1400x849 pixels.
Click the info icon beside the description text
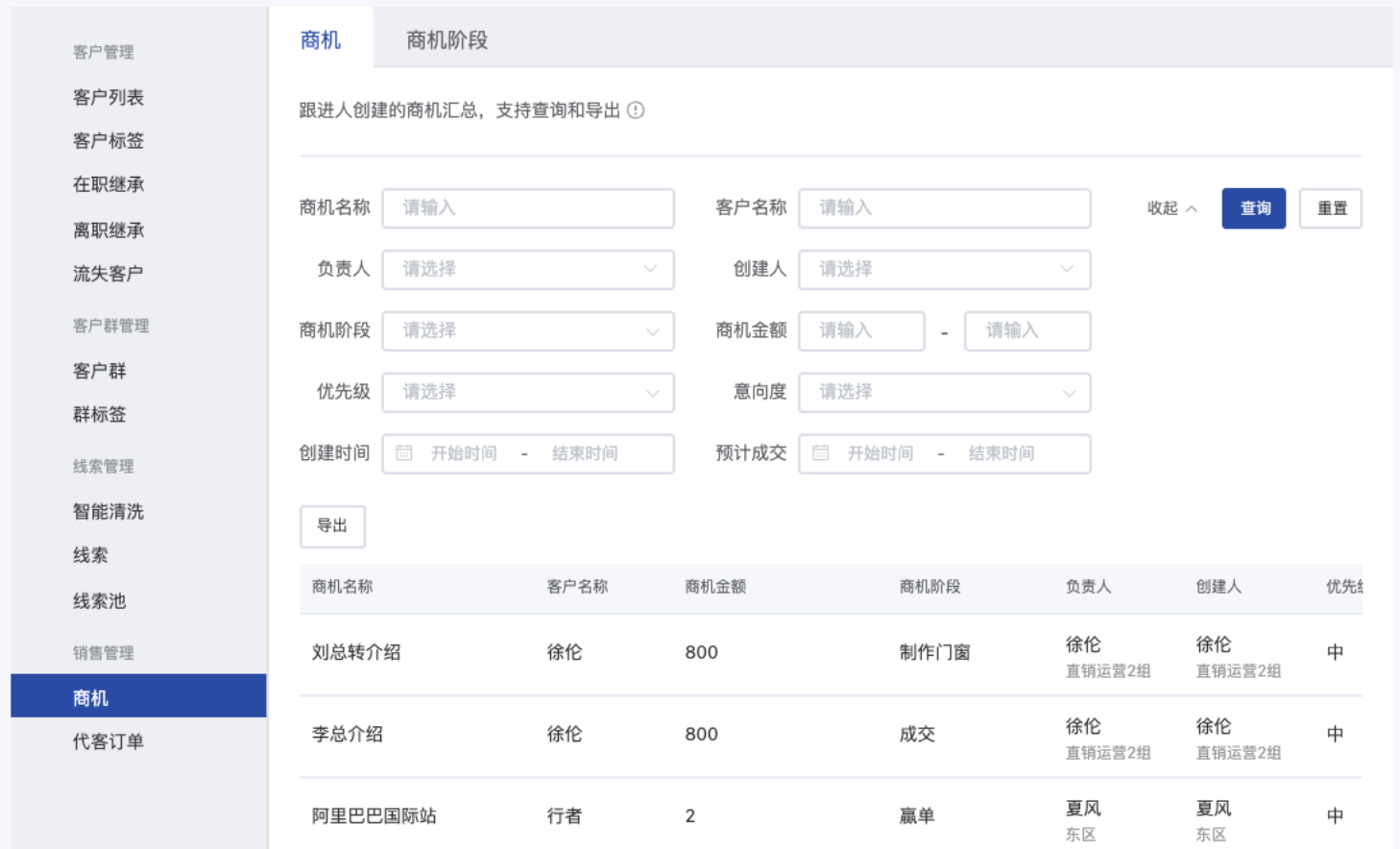636,110
